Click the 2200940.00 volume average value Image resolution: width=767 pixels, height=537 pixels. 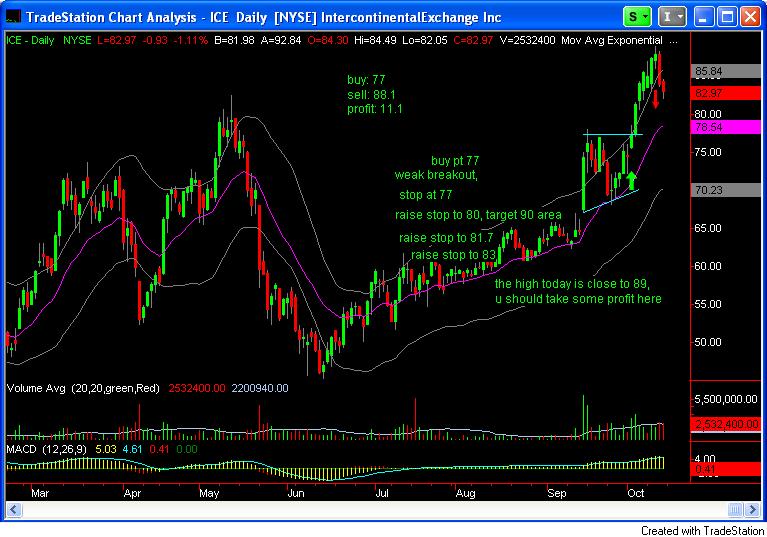point(260,388)
